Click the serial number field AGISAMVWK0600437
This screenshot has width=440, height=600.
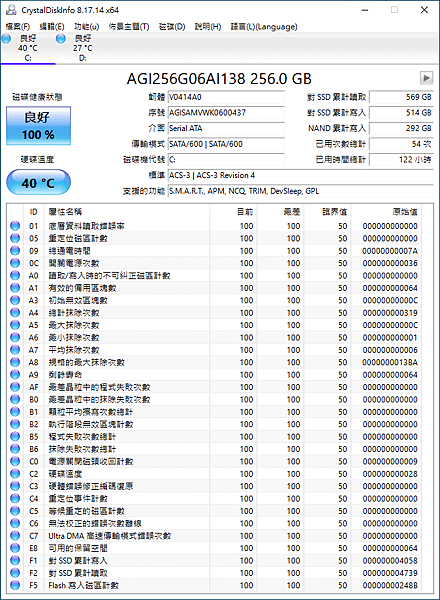tap(226, 112)
